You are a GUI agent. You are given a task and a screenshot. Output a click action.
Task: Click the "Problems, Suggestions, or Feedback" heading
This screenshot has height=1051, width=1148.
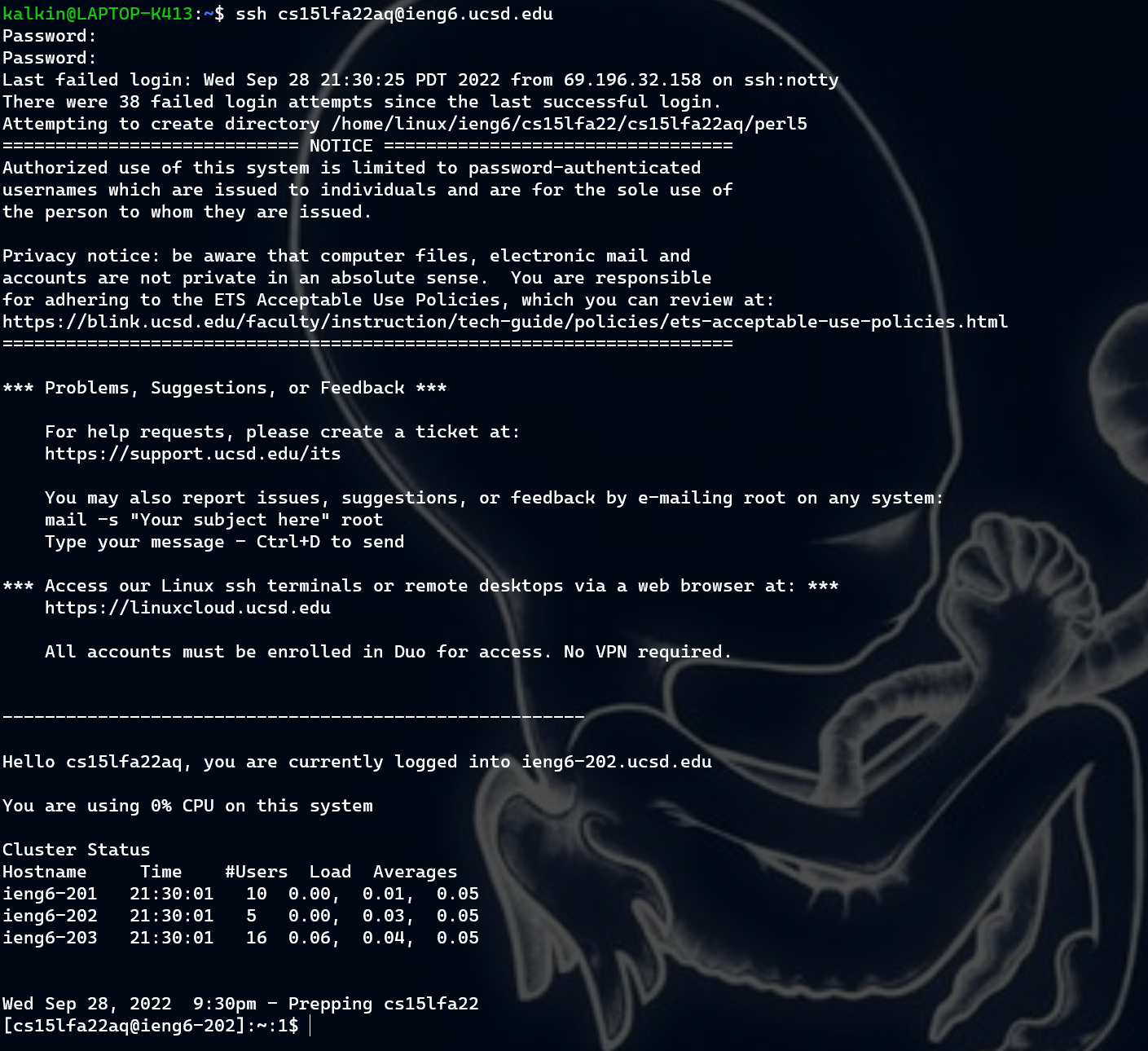coord(224,388)
